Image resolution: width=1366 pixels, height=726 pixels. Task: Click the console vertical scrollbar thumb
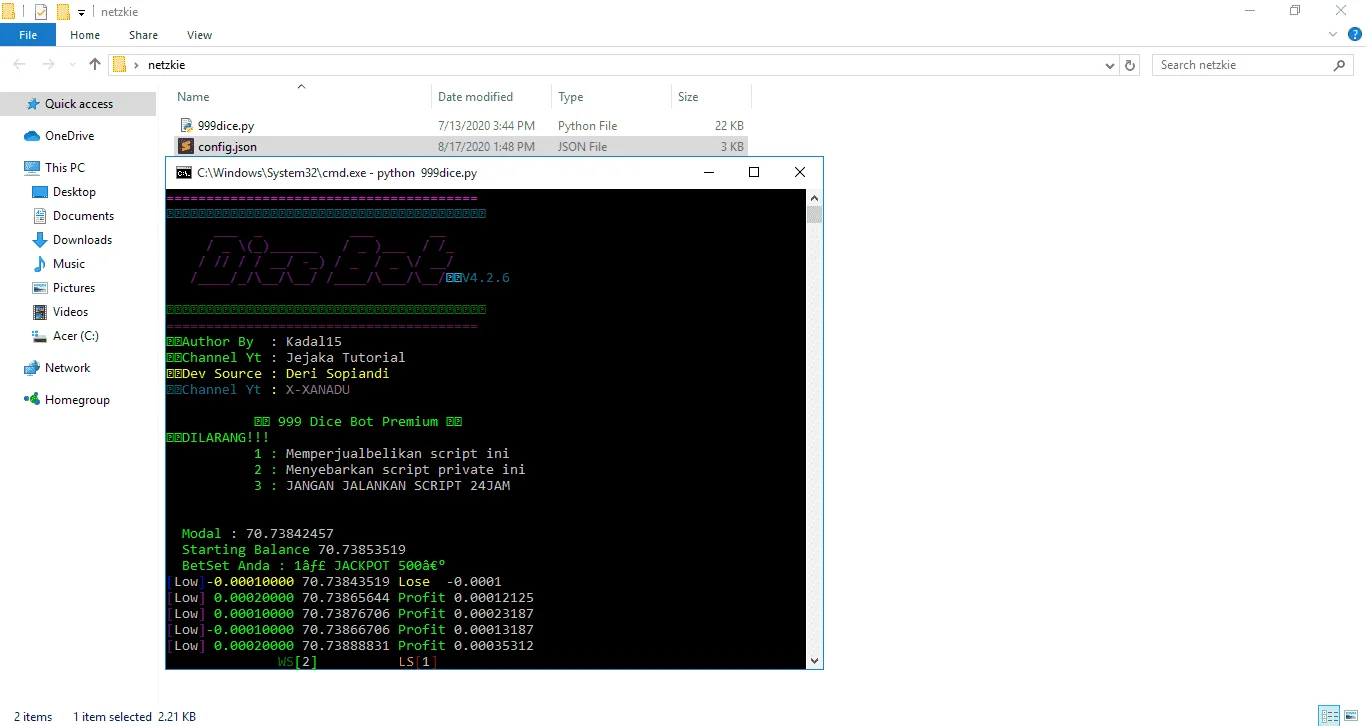tap(814, 214)
